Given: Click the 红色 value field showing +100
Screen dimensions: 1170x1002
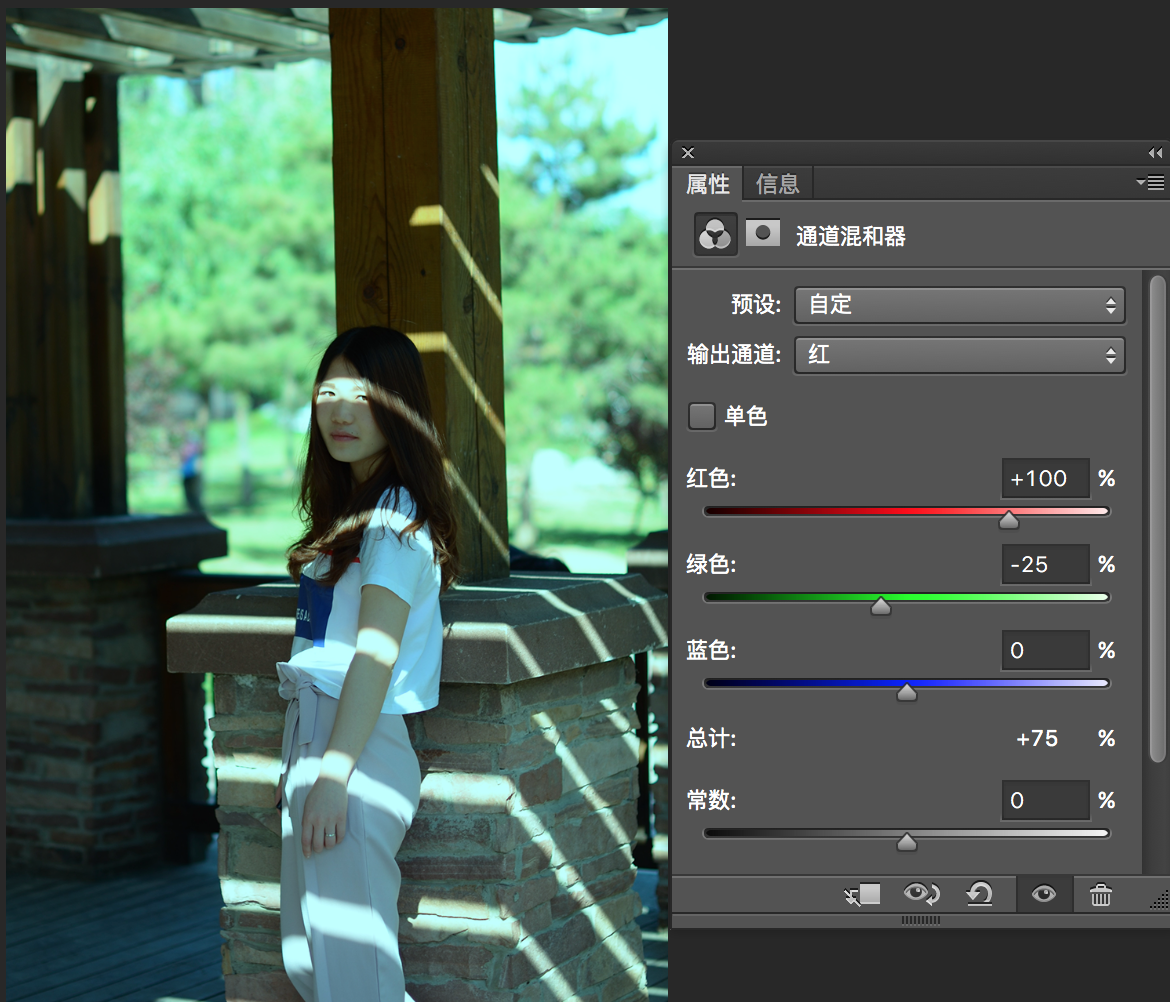Looking at the screenshot, I should tap(1045, 478).
